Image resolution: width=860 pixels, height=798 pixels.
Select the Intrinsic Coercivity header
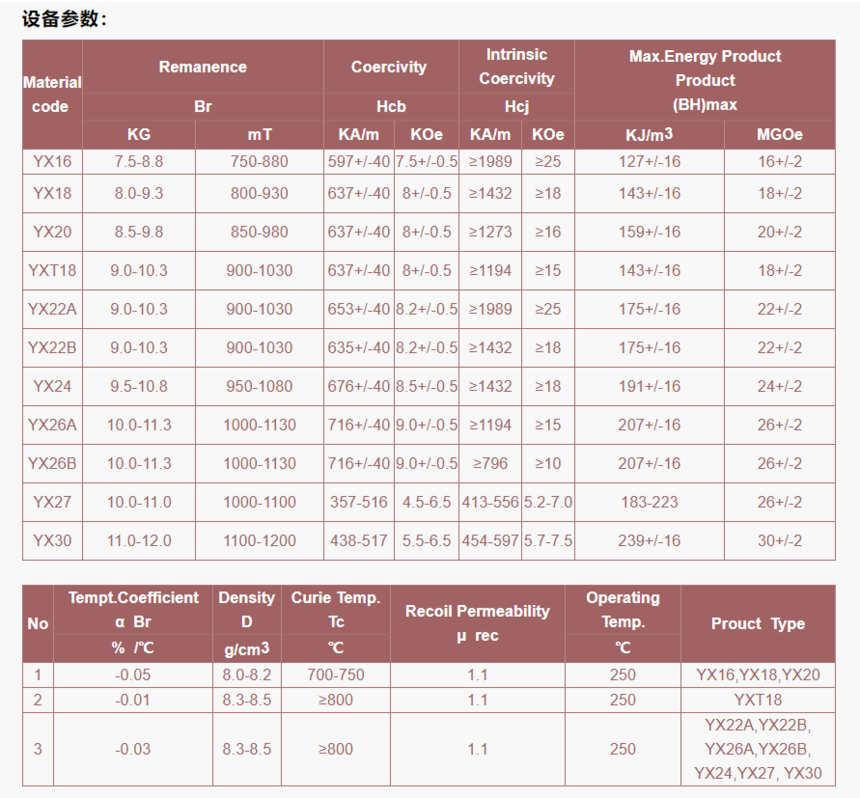[x=516, y=67]
